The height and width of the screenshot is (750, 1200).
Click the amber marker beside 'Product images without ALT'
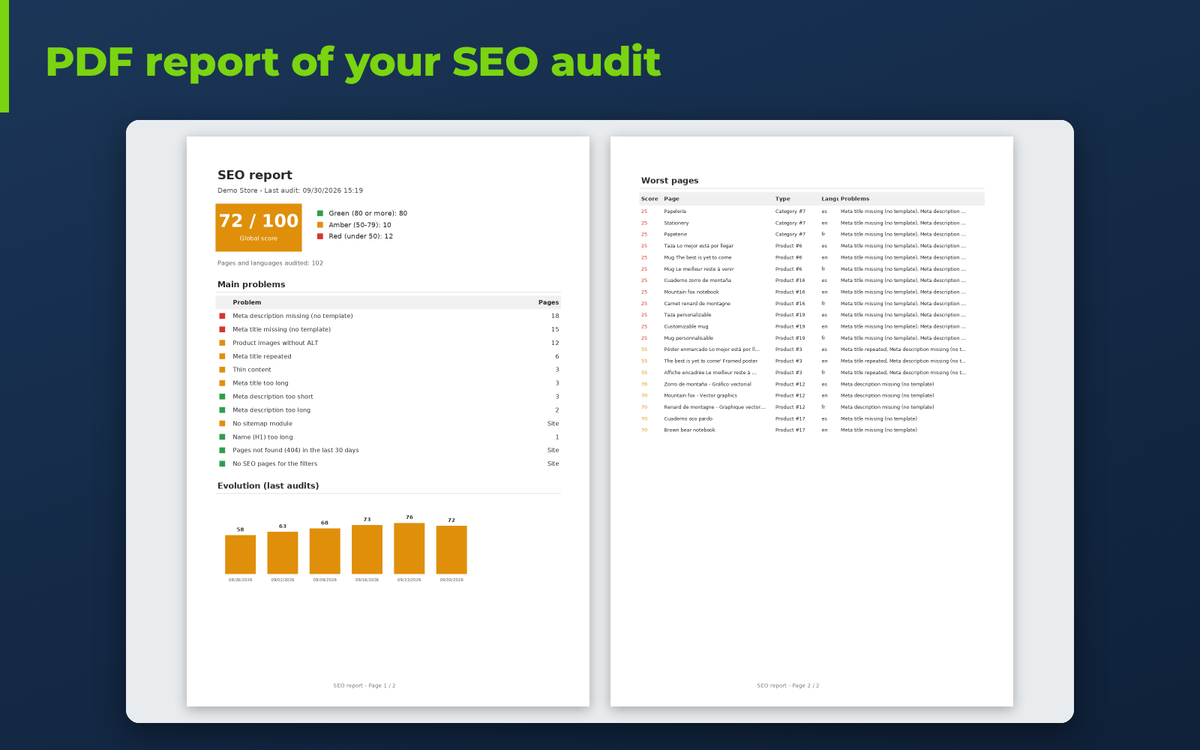pyautogui.click(x=222, y=343)
